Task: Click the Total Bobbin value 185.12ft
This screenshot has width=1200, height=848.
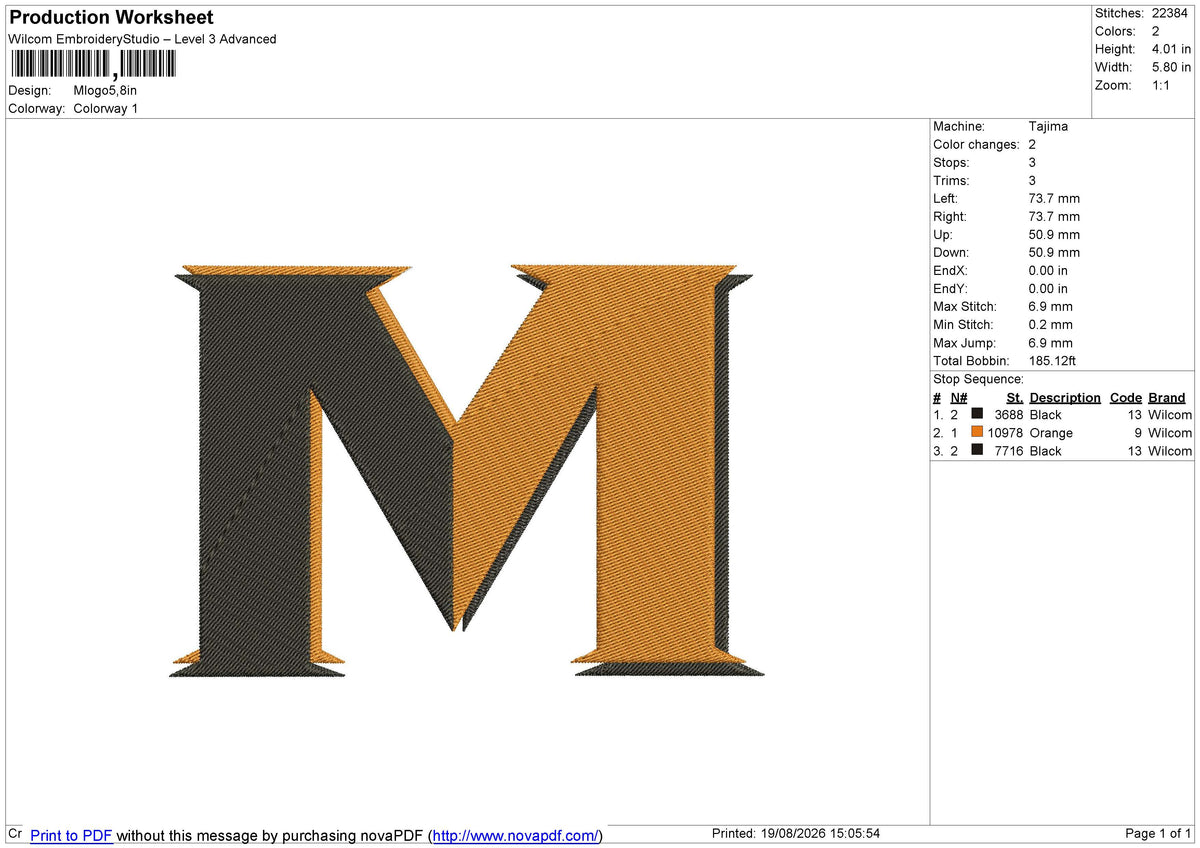Action: point(1052,360)
